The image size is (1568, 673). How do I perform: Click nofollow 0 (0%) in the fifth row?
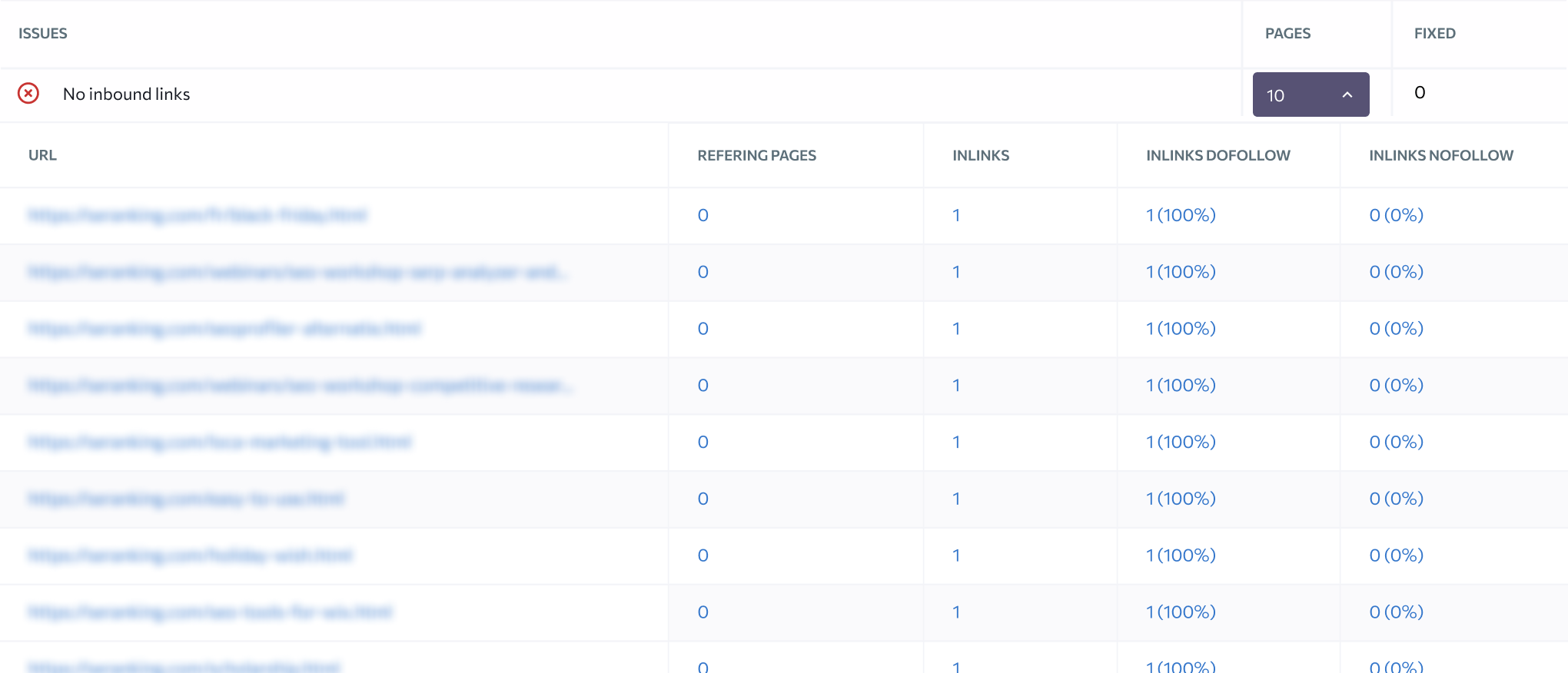click(1396, 443)
